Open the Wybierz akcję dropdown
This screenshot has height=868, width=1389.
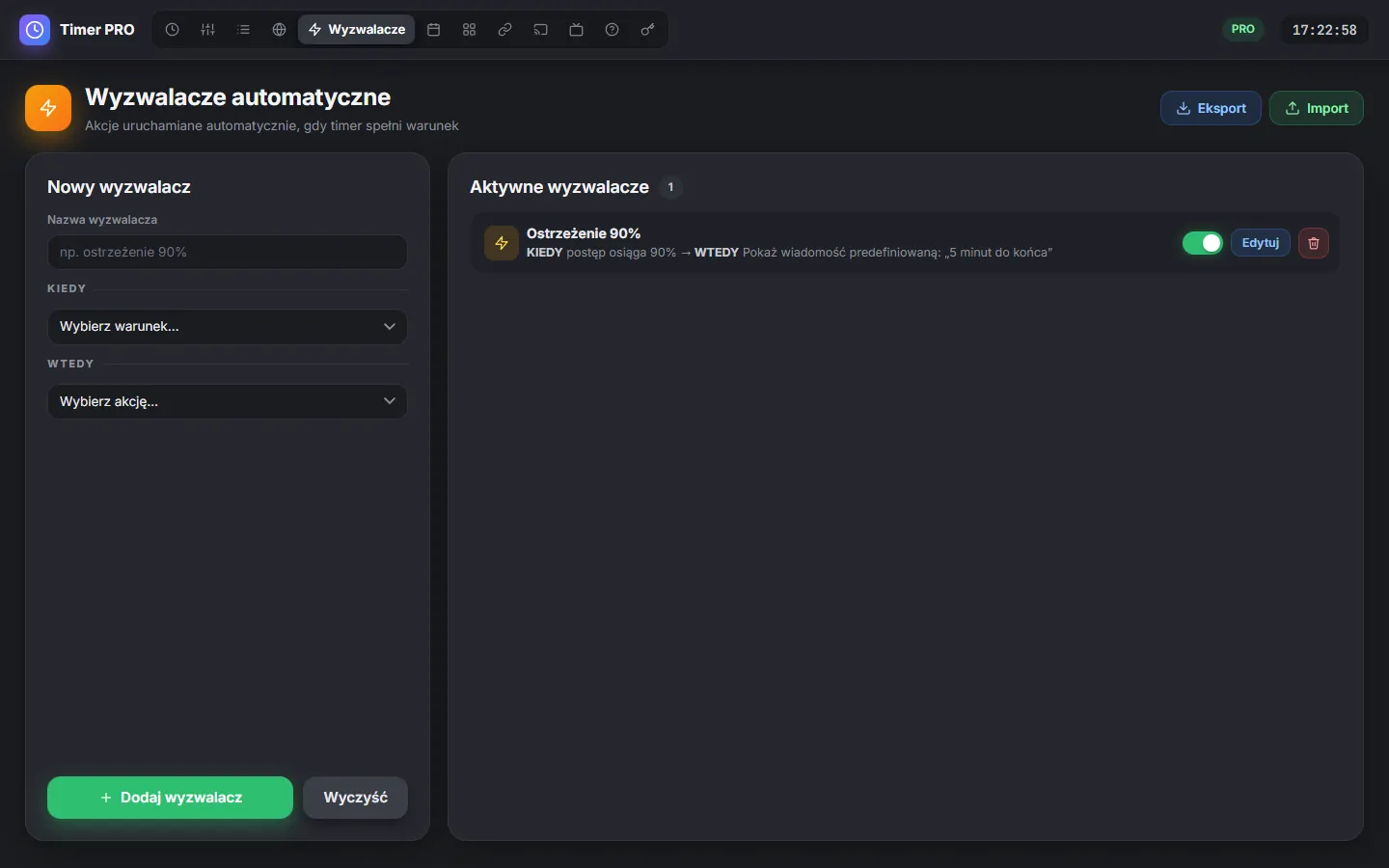coord(228,402)
